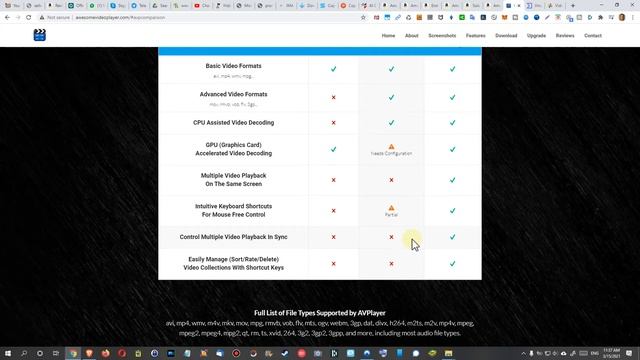Reload the current page
The image size is (640, 360).
pos(29,18)
